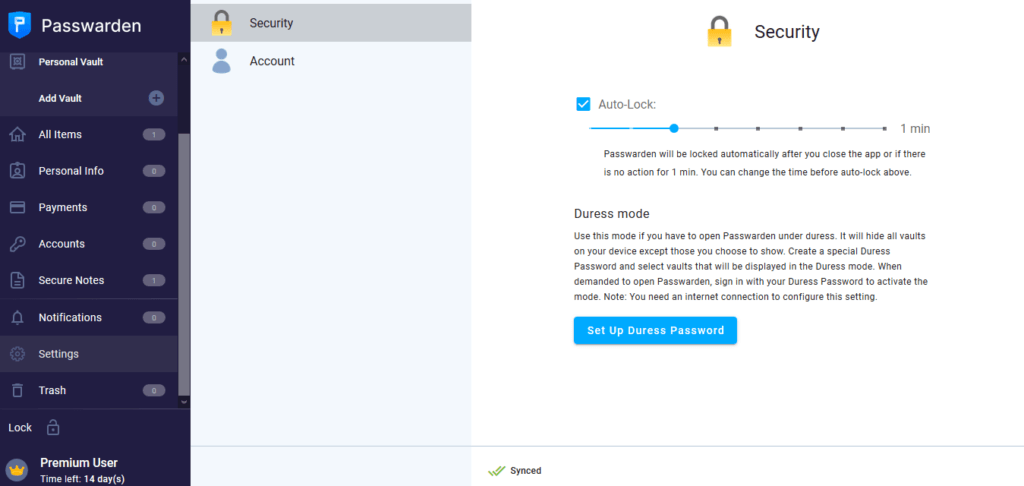Click Set Up Duress Password button
Viewport: 1024px width, 486px height.
point(655,331)
